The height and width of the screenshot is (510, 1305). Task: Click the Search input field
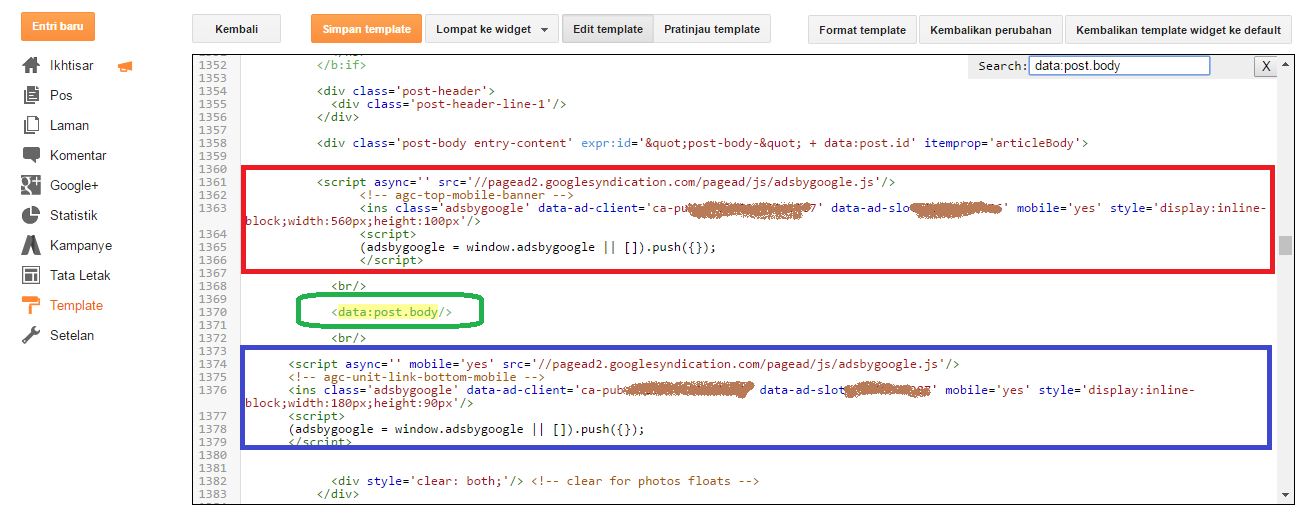coord(1119,66)
